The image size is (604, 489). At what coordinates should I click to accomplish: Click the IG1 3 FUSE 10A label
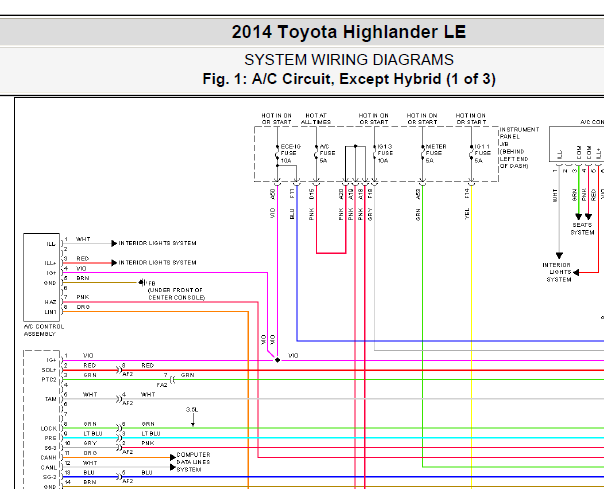(385, 153)
